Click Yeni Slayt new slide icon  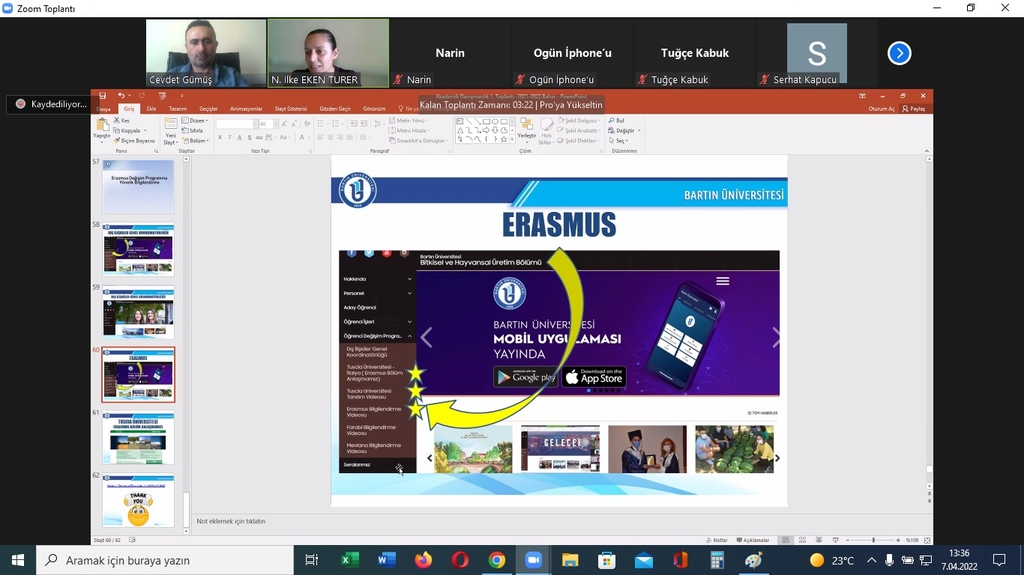[x=170, y=123]
